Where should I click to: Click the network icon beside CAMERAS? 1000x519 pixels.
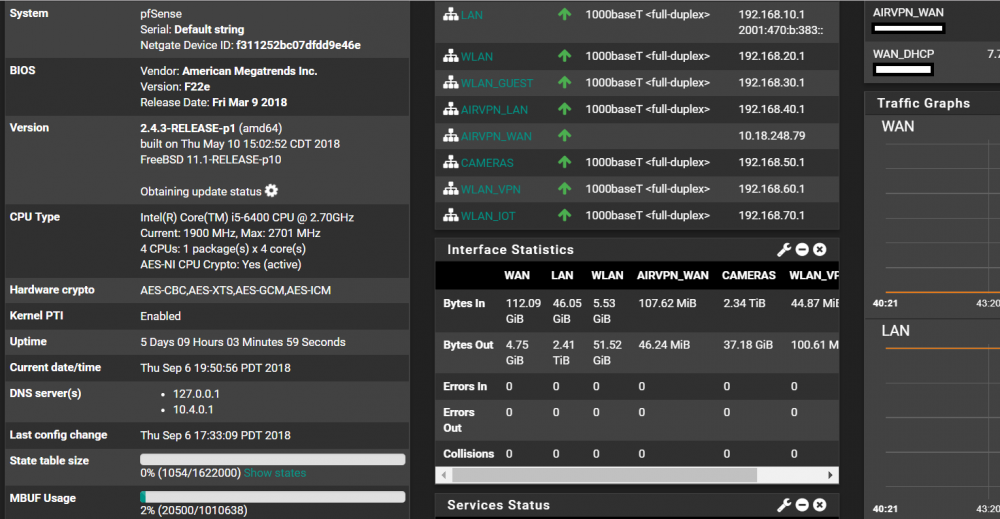coord(451,162)
